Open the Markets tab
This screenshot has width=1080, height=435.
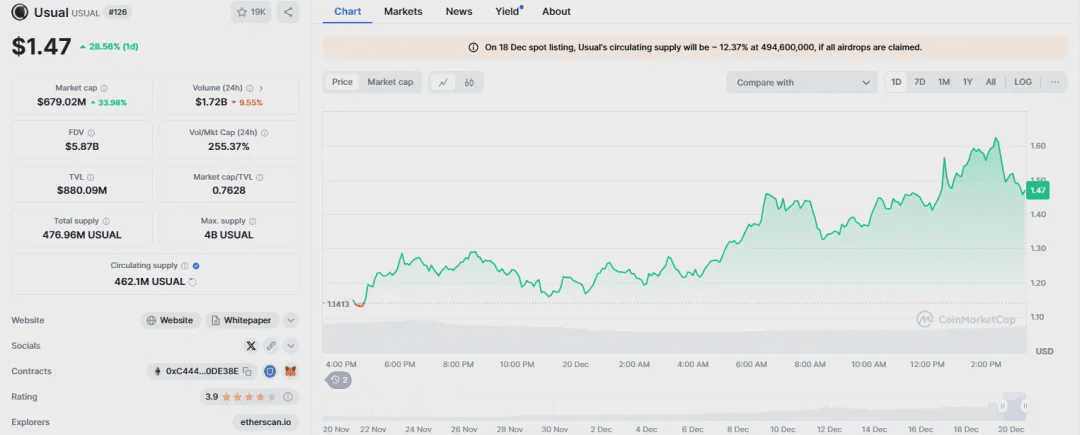403,12
